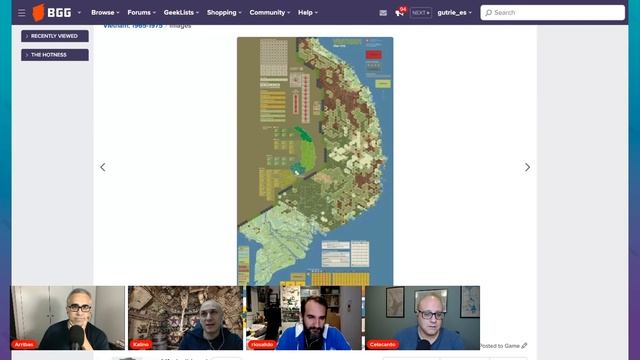
Task: Open the Community menu
Action: 270,13
